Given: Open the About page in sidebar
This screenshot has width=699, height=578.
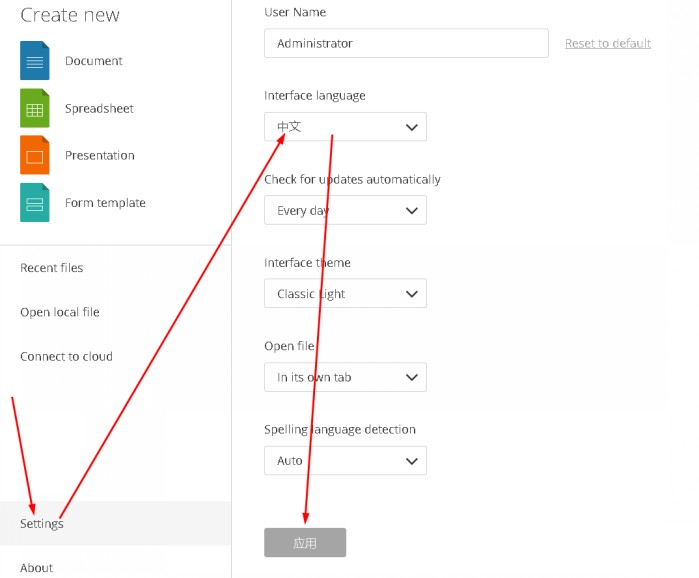Looking at the screenshot, I should tap(37, 568).
